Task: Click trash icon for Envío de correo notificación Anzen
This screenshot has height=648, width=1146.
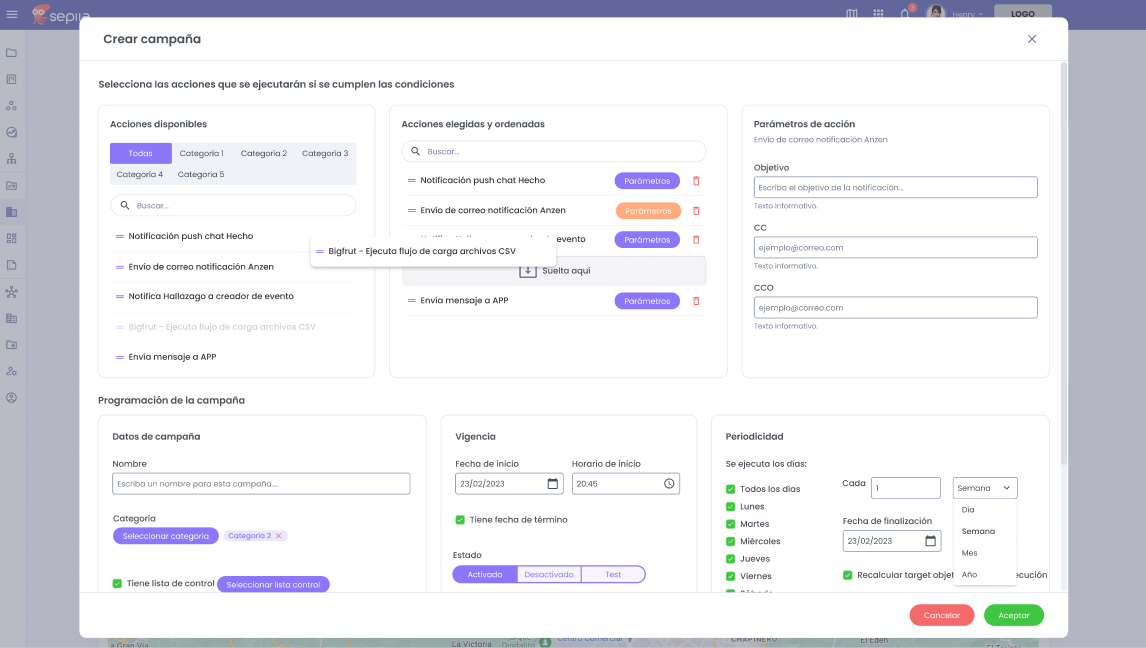Action: 696,211
